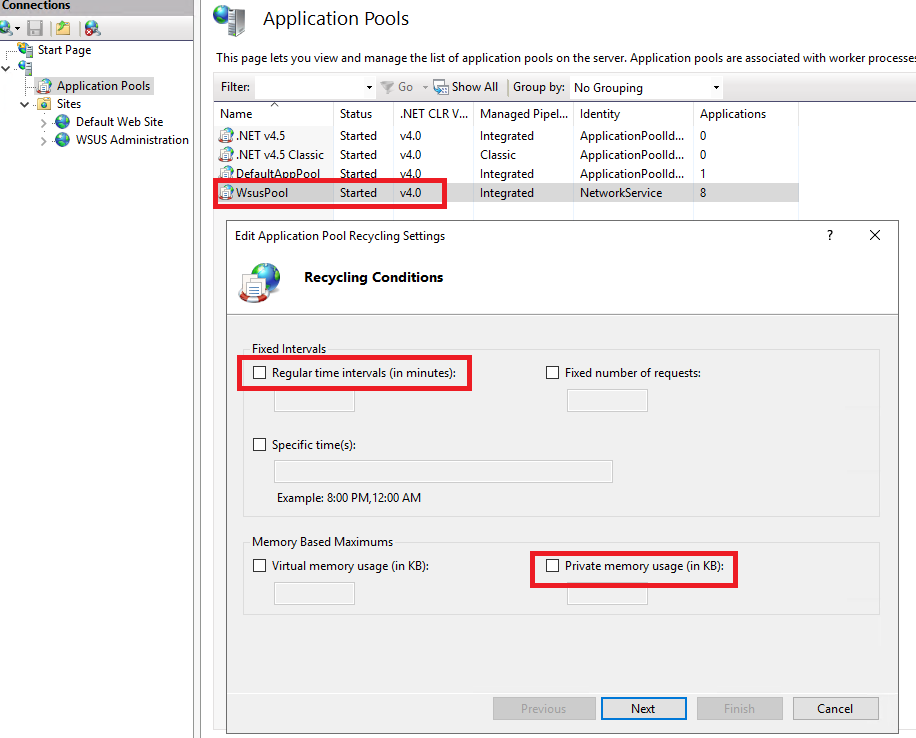This screenshot has height=738, width=916.
Task: Click the Next button in dialog
Action: [x=643, y=708]
